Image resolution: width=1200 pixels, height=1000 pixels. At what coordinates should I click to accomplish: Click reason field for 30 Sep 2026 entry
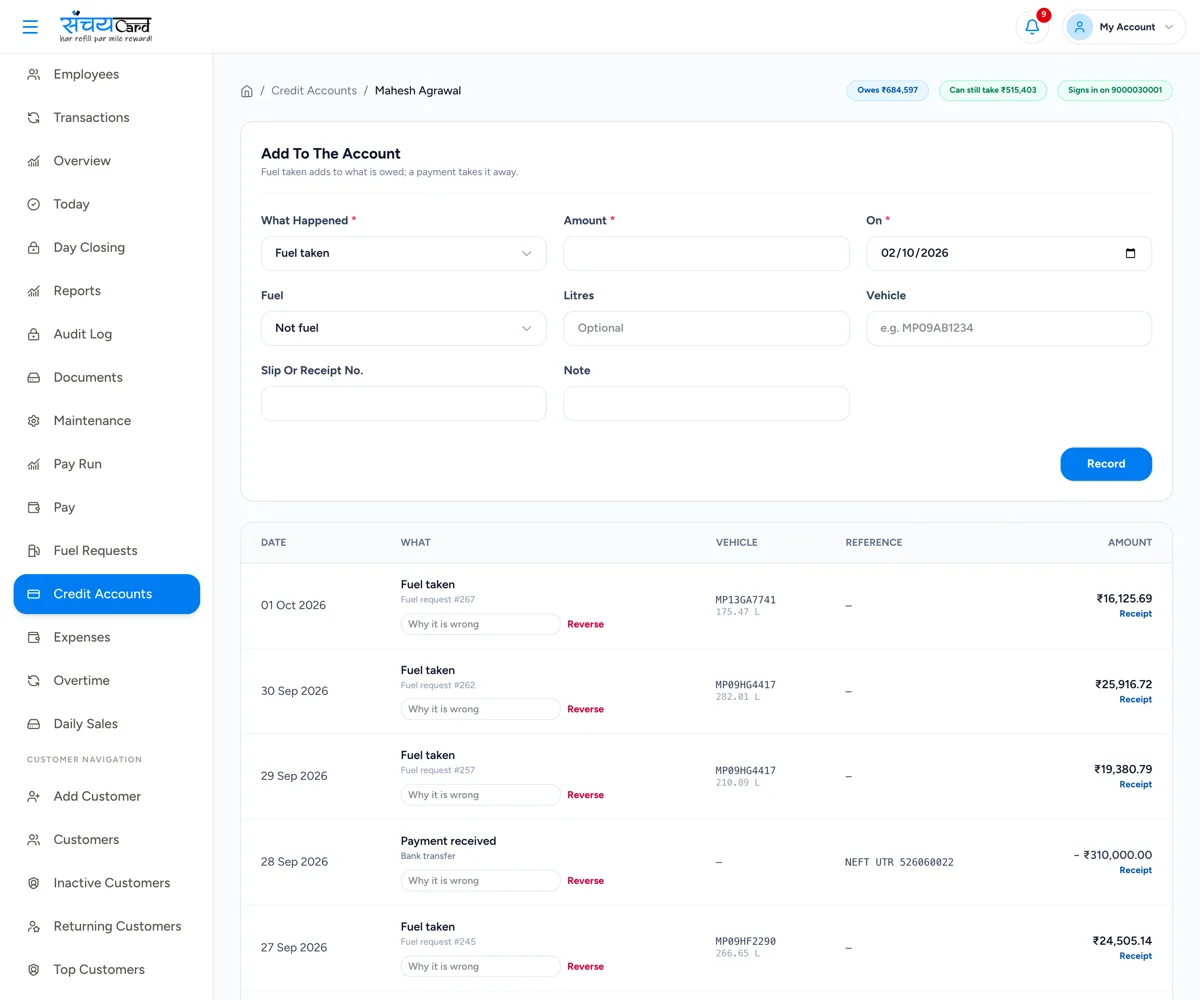tap(481, 709)
